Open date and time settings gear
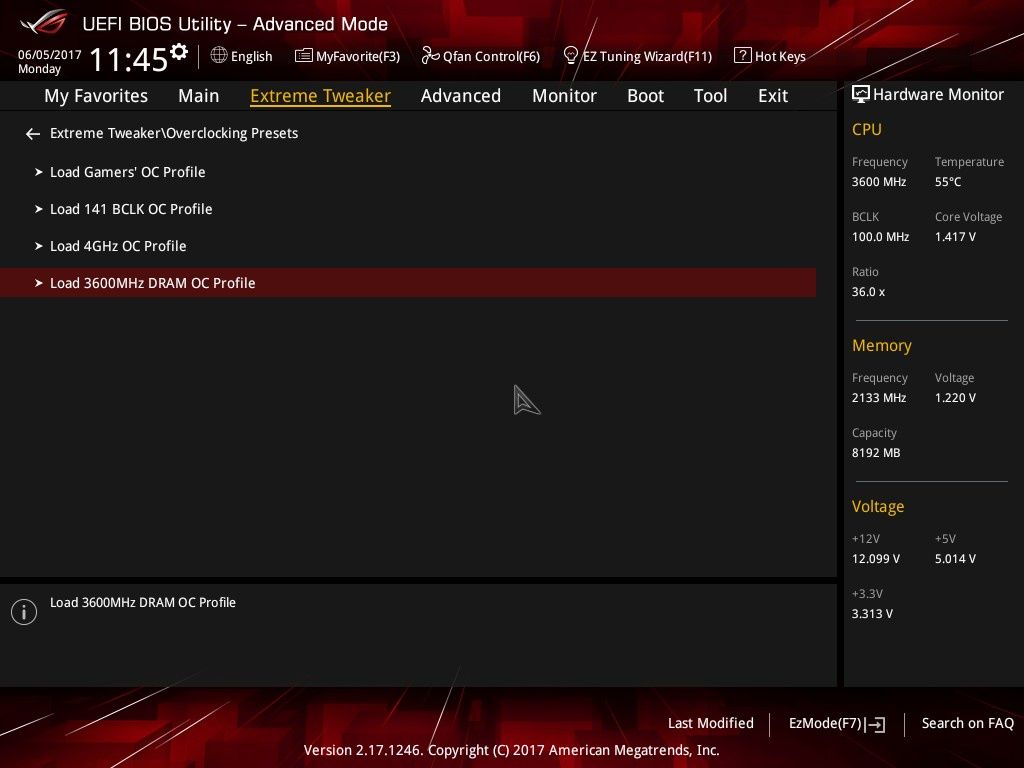 (179, 52)
